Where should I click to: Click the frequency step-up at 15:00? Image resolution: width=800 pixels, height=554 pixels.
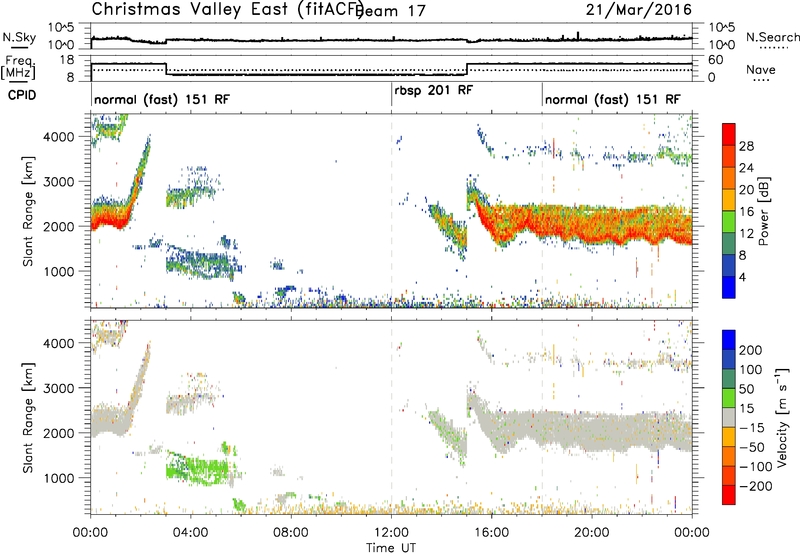(467, 69)
